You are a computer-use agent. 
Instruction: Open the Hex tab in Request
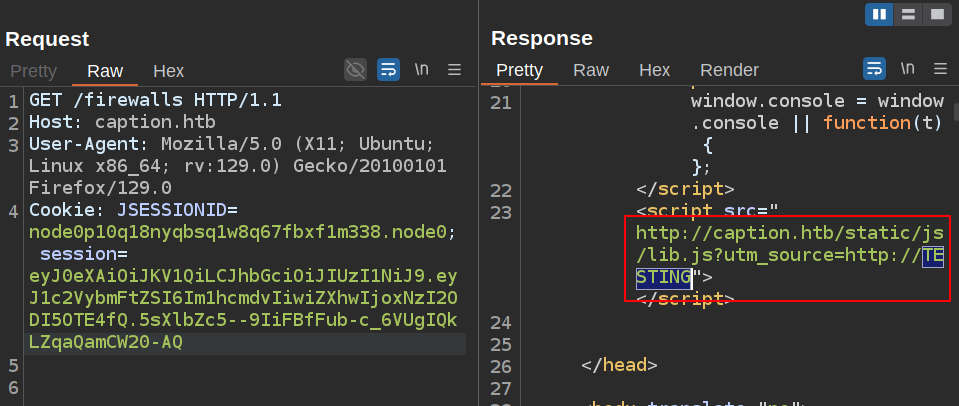click(x=168, y=71)
